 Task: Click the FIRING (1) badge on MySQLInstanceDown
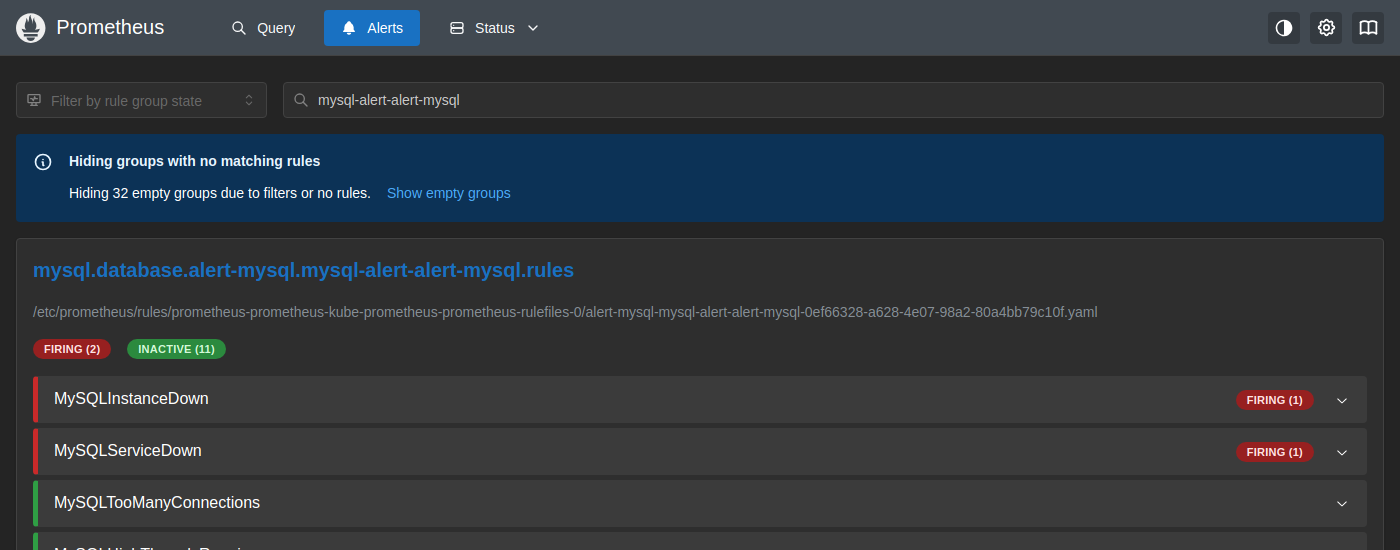pyautogui.click(x=1275, y=400)
